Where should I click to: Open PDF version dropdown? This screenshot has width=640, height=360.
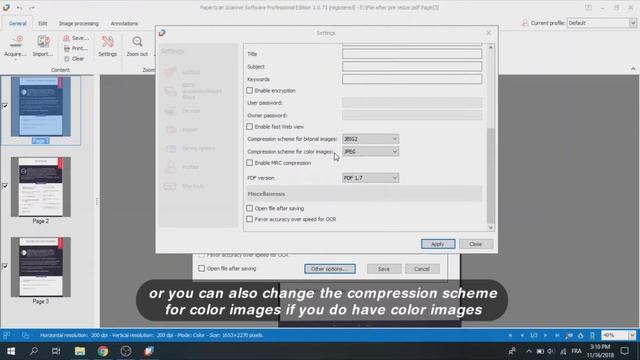371,178
